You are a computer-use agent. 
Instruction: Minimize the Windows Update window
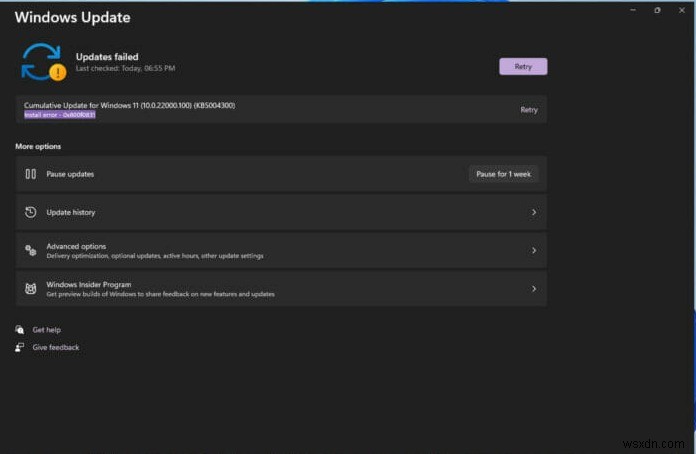[633, 10]
